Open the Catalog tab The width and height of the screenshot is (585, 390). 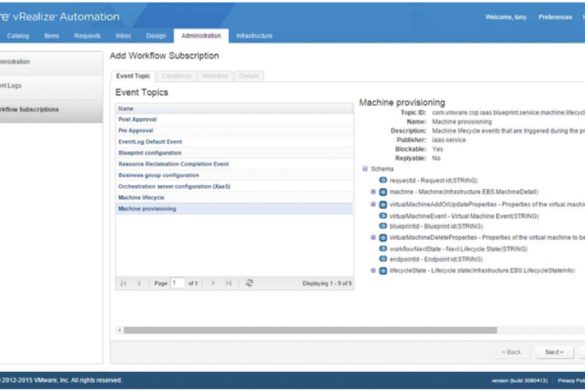[x=18, y=36]
